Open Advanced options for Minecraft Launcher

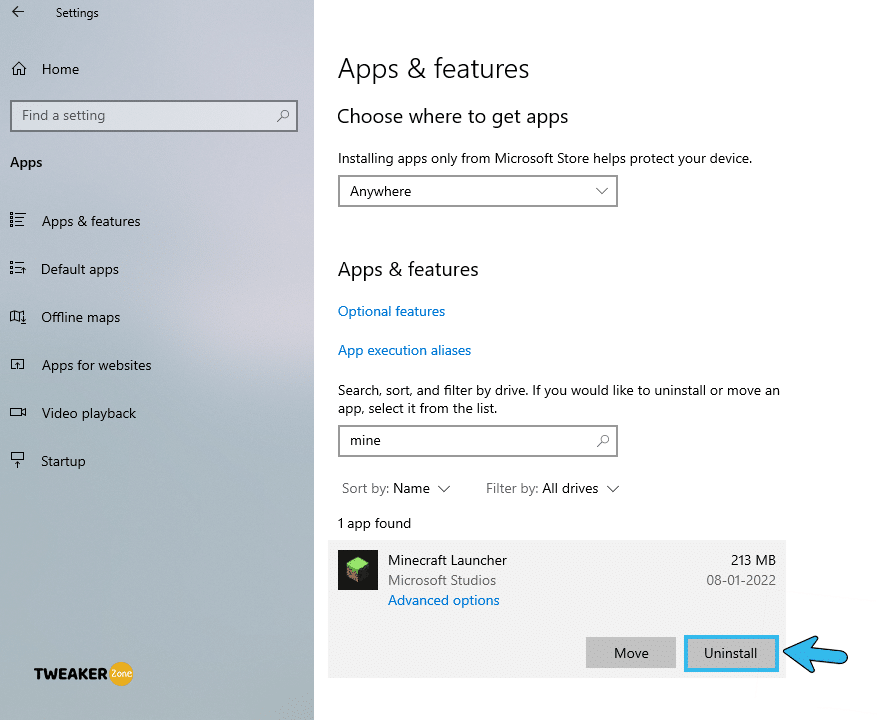[x=444, y=600]
